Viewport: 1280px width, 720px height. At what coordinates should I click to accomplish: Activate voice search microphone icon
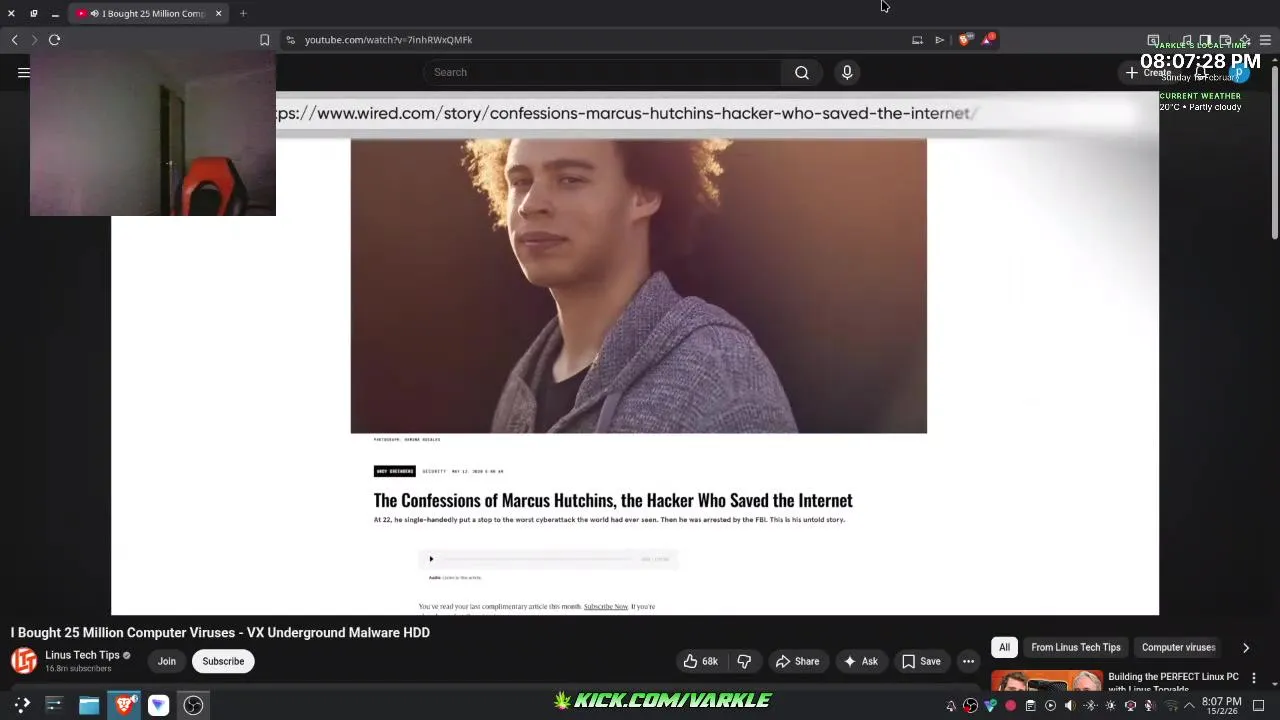click(x=847, y=72)
